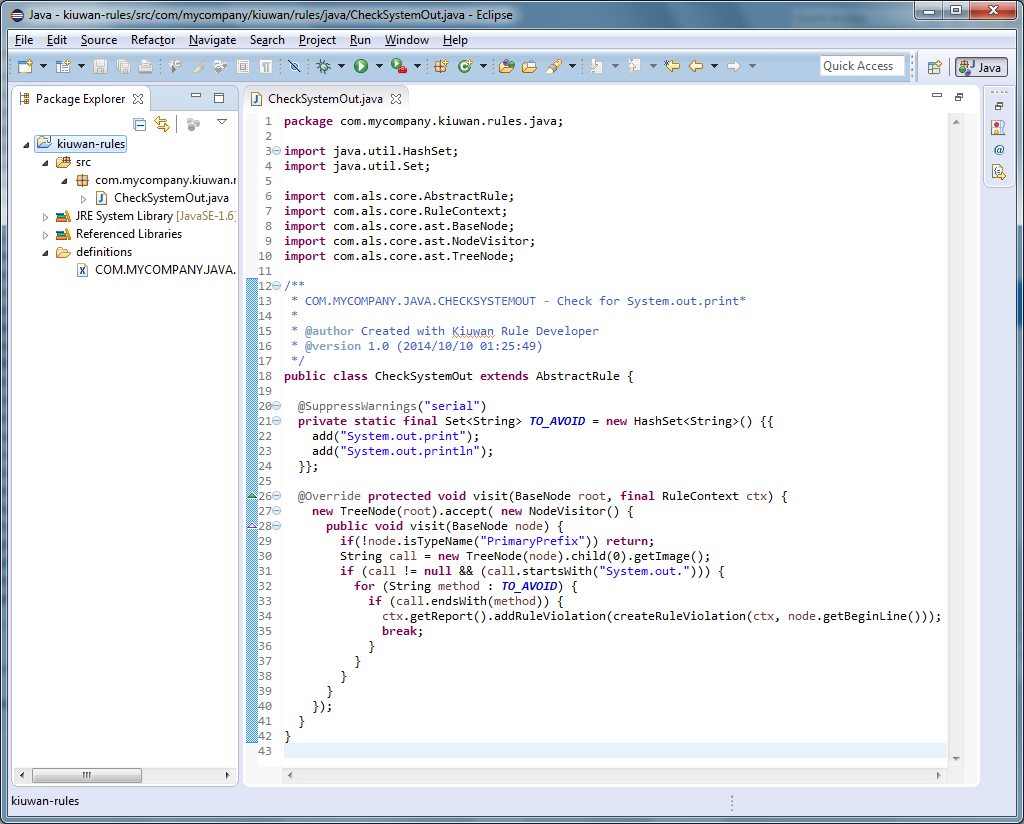This screenshot has width=1024, height=824.
Task: Click the Quick Access search field
Action: pos(860,66)
